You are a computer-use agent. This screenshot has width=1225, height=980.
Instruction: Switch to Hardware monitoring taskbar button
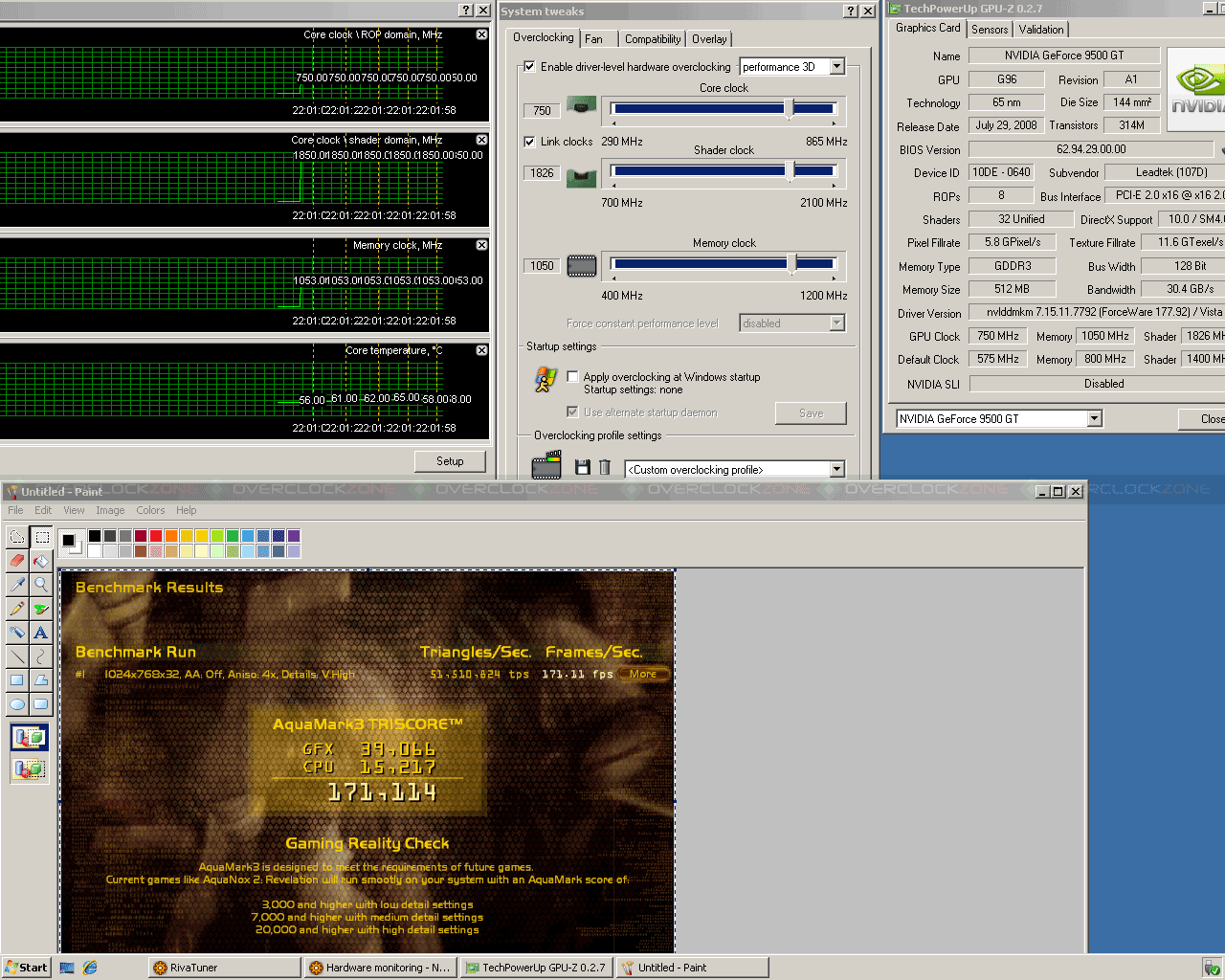(x=380, y=968)
